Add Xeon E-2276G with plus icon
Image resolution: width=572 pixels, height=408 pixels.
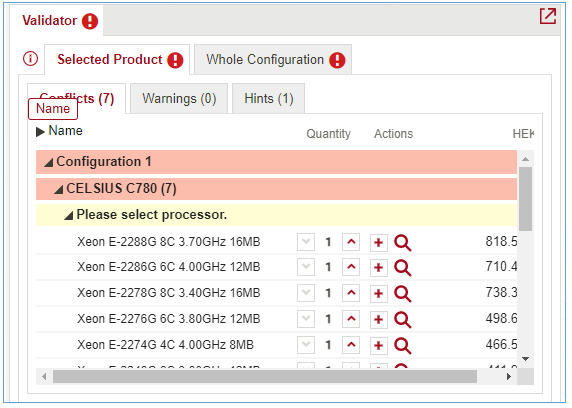(379, 319)
